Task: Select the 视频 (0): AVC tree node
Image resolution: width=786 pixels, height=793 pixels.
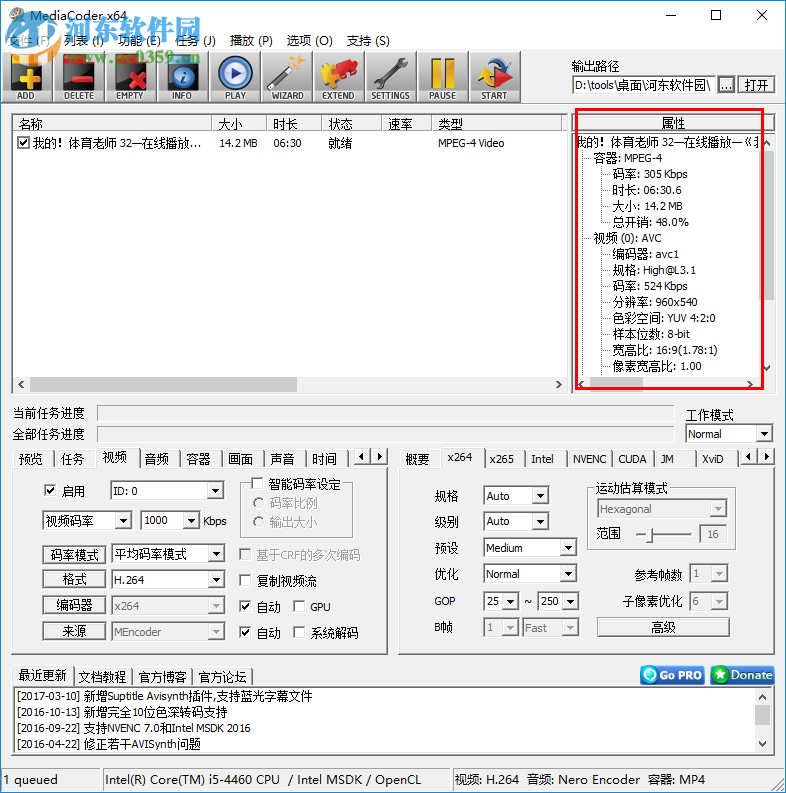Action: pos(627,238)
